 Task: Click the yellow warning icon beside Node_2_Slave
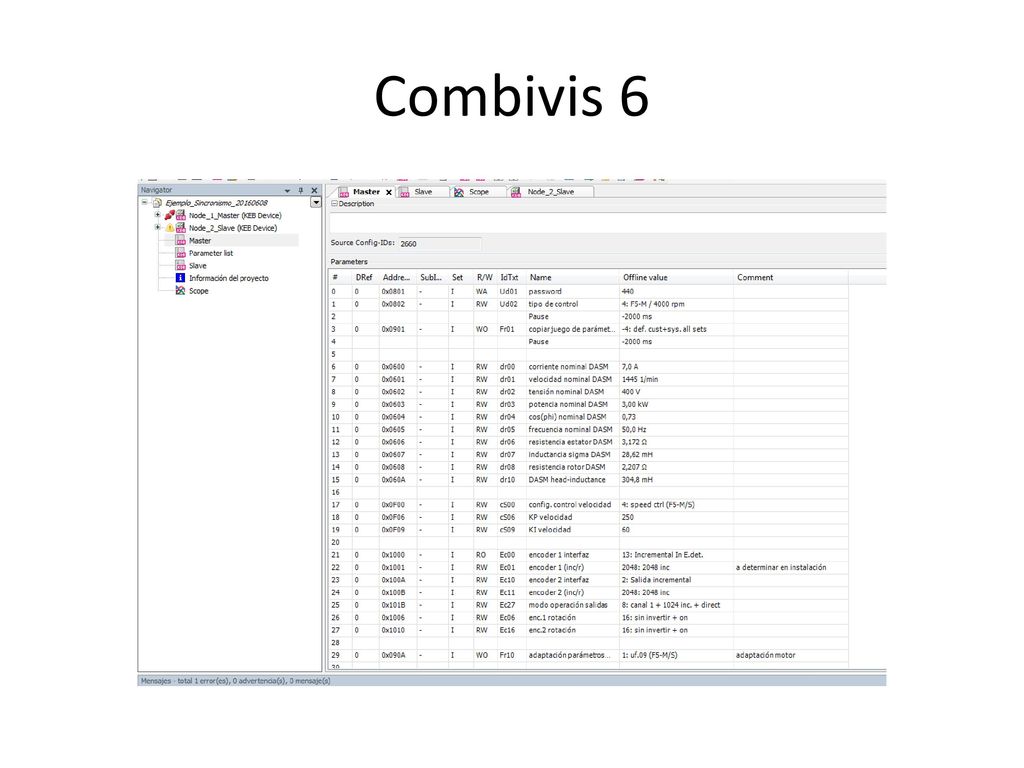pyautogui.click(x=170, y=228)
